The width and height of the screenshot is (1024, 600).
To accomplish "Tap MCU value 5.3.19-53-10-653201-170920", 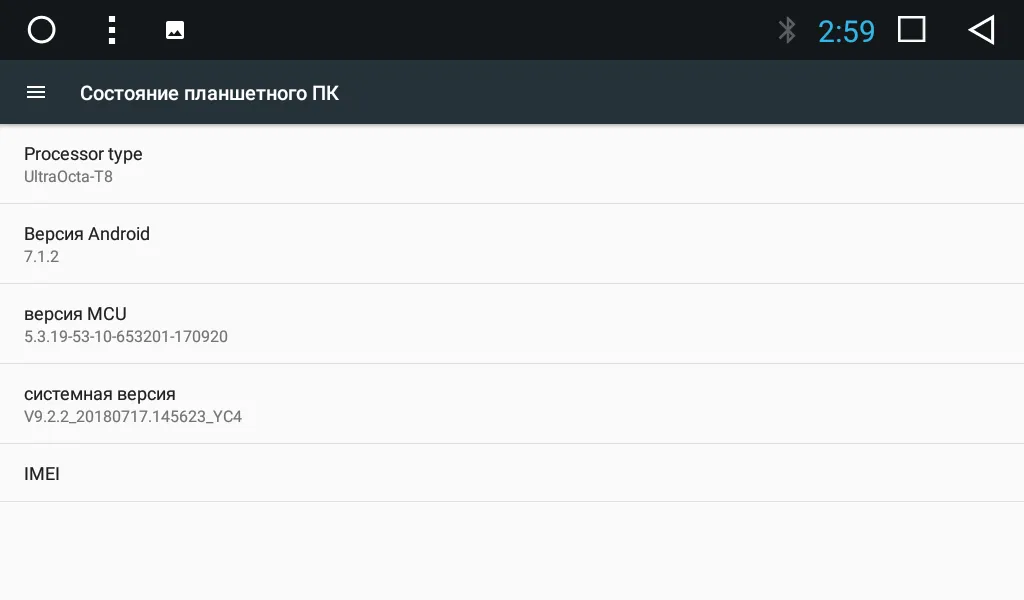I will (x=126, y=337).
